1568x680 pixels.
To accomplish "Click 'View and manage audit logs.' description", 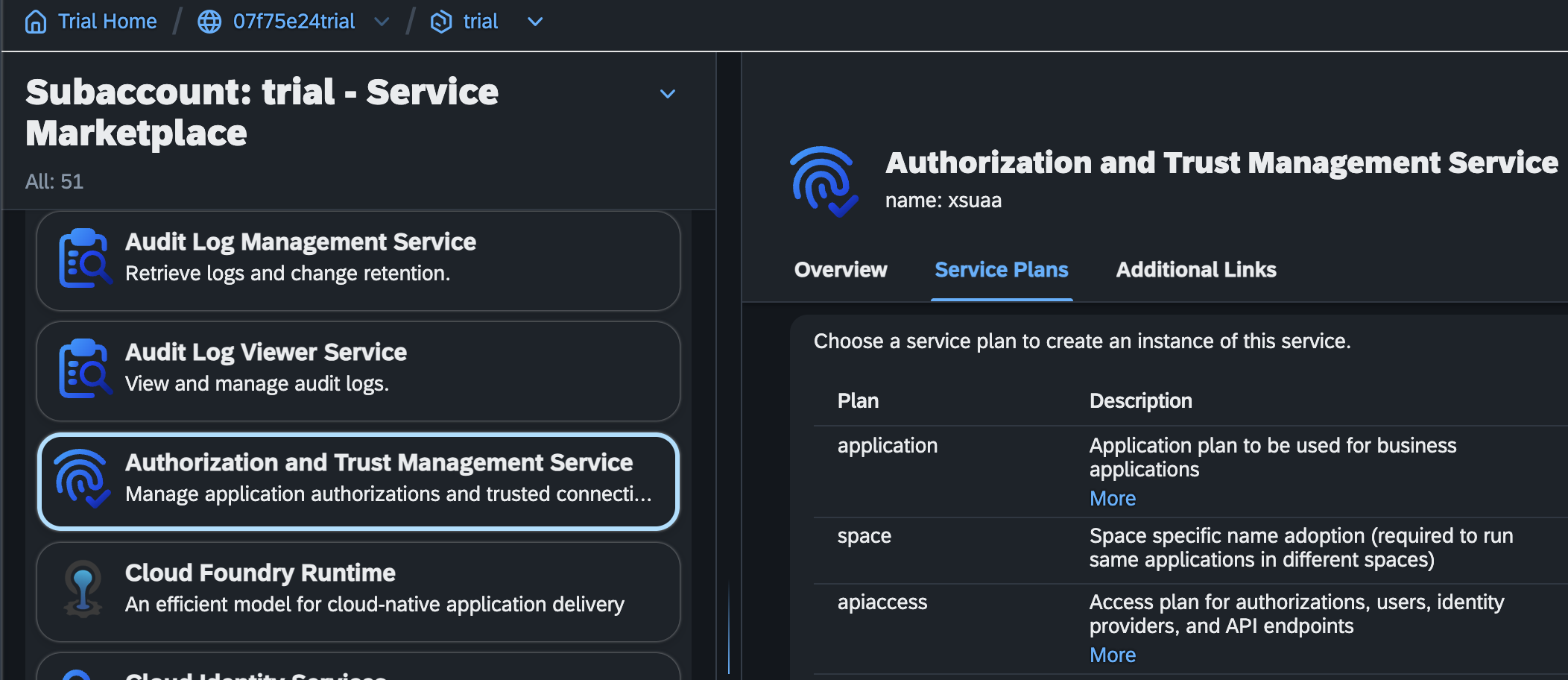I will pos(257,384).
